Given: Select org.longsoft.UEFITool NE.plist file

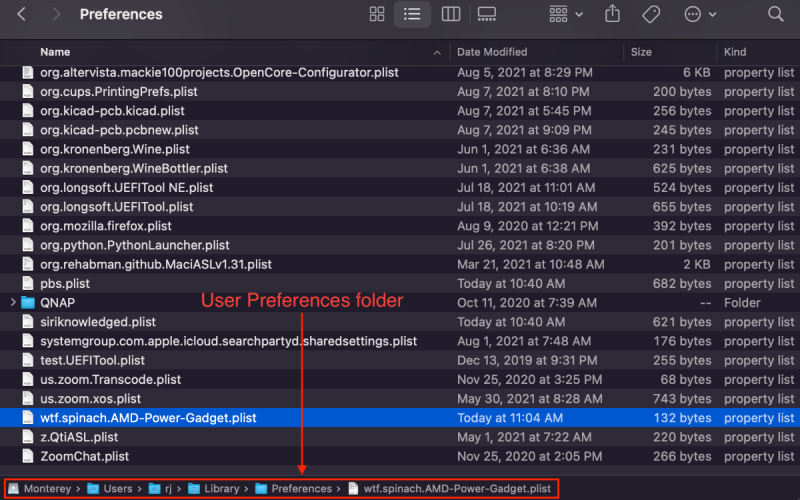Looking at the screenshot, I should point(127,188).
